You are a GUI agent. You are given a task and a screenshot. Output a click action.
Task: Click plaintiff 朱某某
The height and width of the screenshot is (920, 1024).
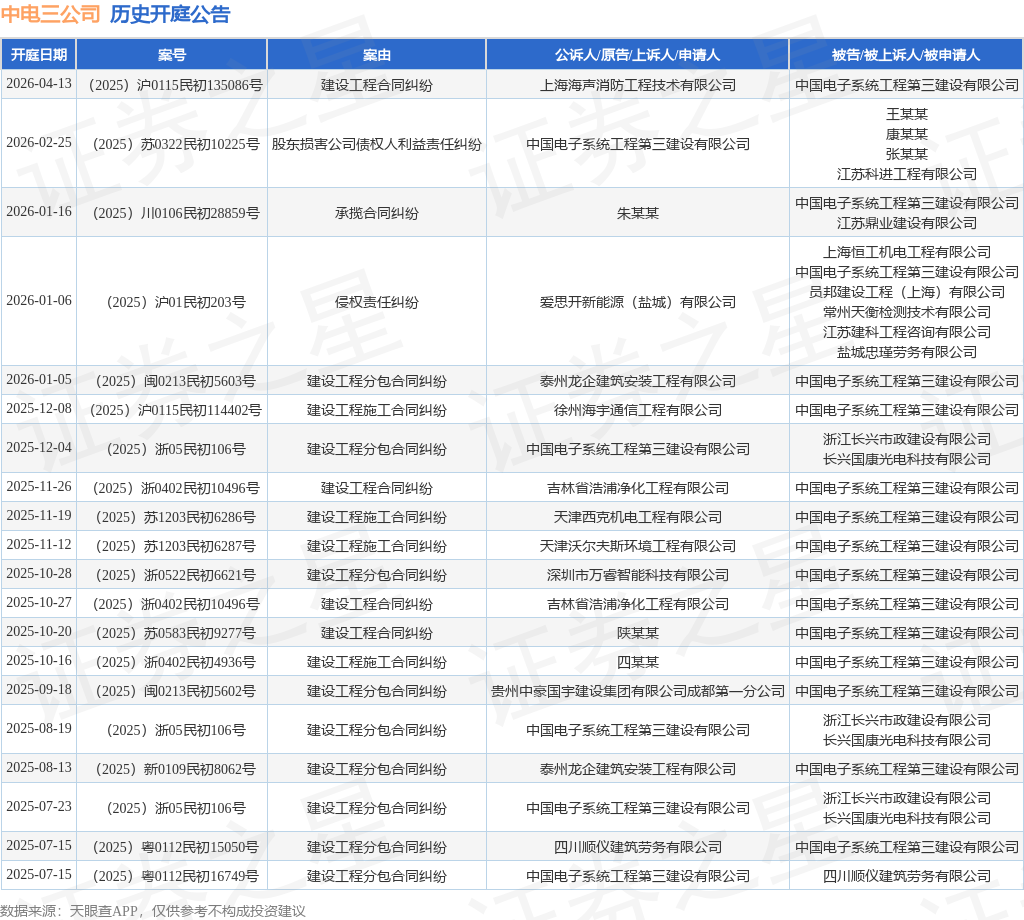[637, 214]
